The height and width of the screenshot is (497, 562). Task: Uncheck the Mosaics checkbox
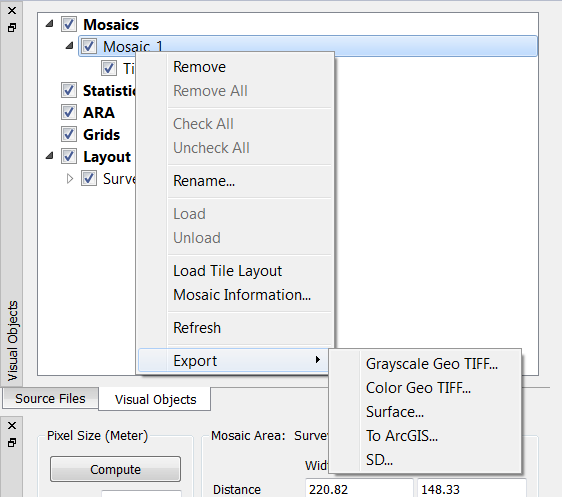tap(68, 24)
